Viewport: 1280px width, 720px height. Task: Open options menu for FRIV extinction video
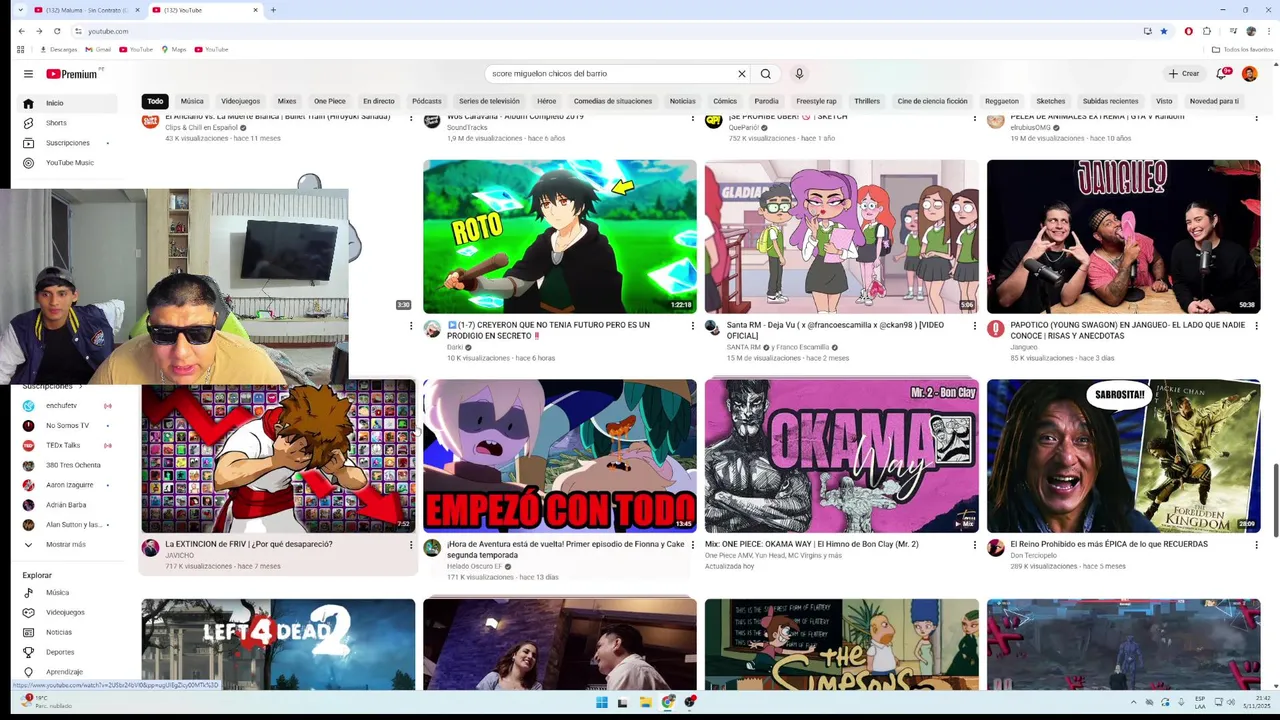[x=410, y=545]
